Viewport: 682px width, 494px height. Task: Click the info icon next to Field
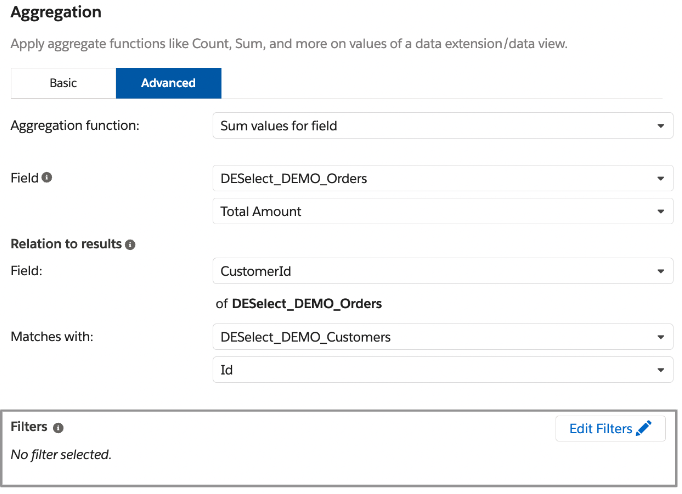click(x=47, y=178)
